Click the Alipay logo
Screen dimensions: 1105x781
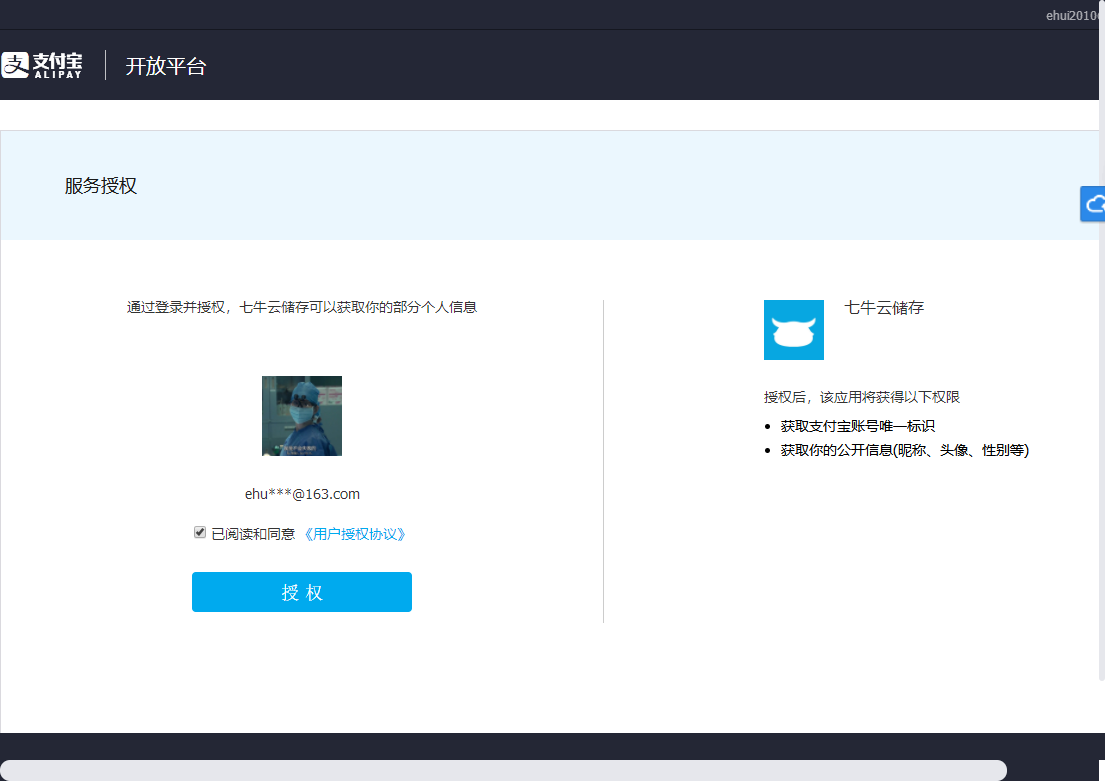point(42,65)
